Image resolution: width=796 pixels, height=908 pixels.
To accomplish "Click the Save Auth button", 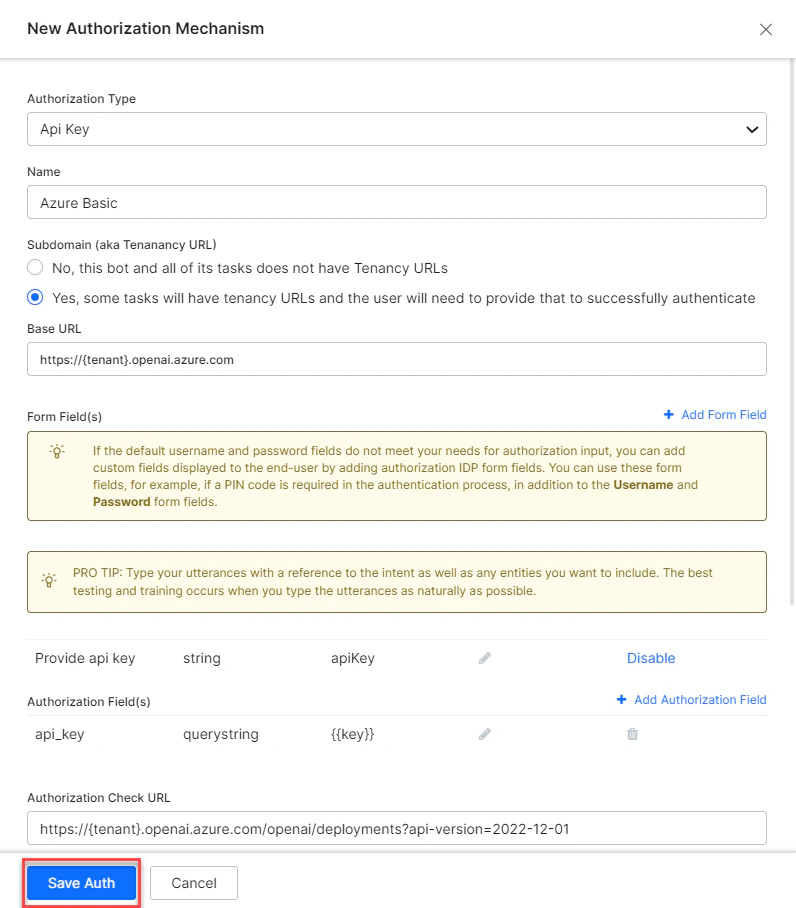I will (x=80, y=883).
